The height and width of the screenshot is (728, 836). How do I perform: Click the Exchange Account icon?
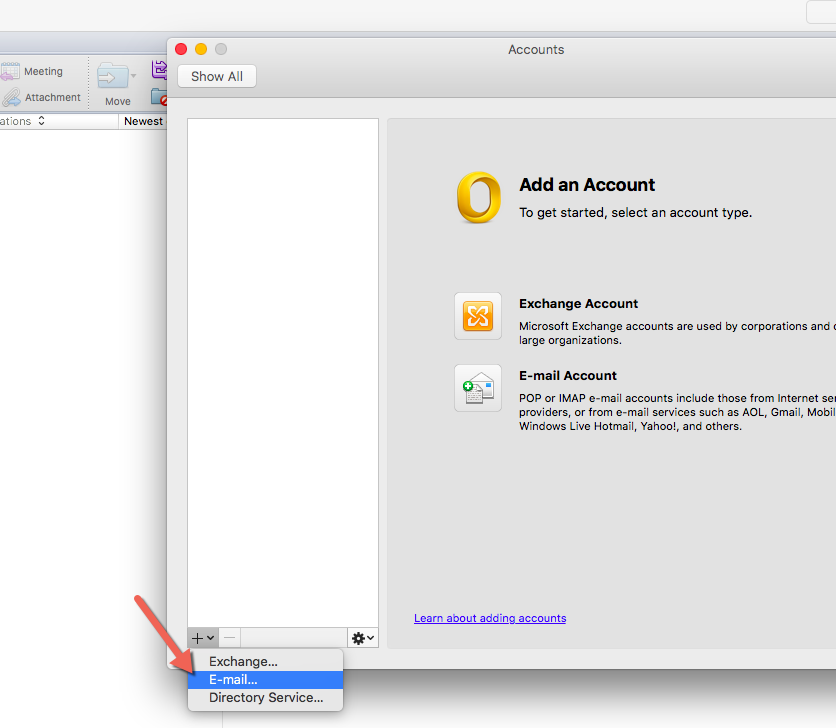click(478, 315)
